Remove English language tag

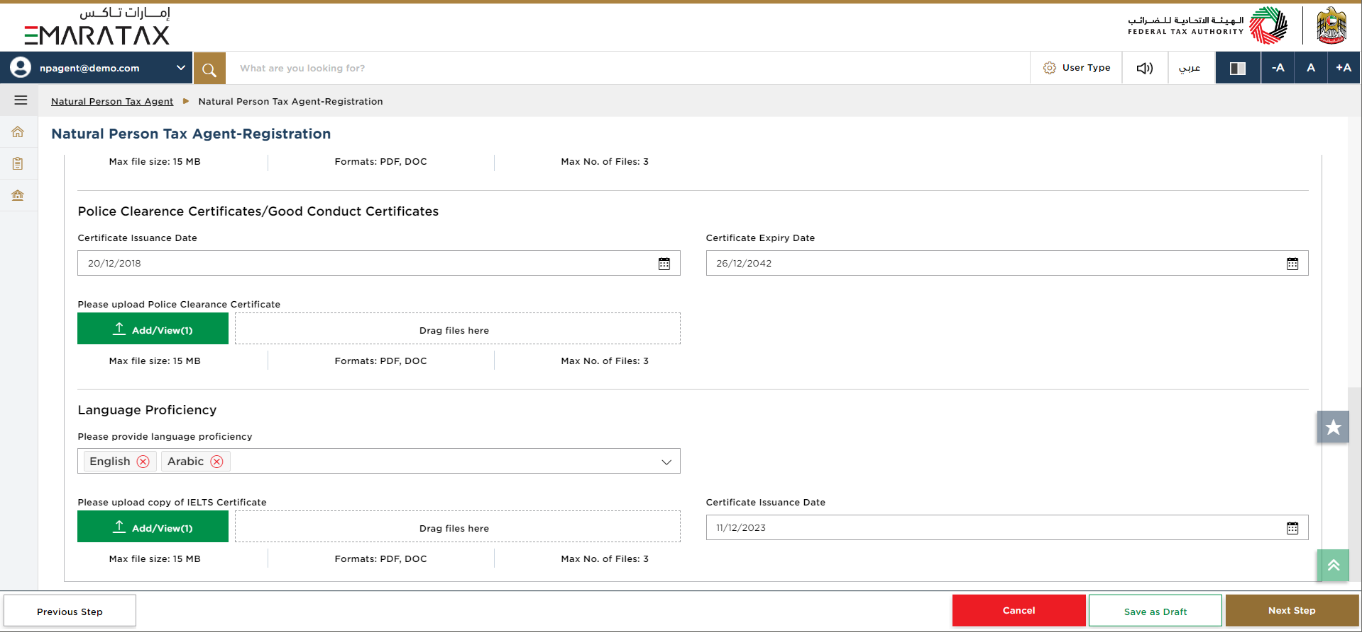click(143, 461)
